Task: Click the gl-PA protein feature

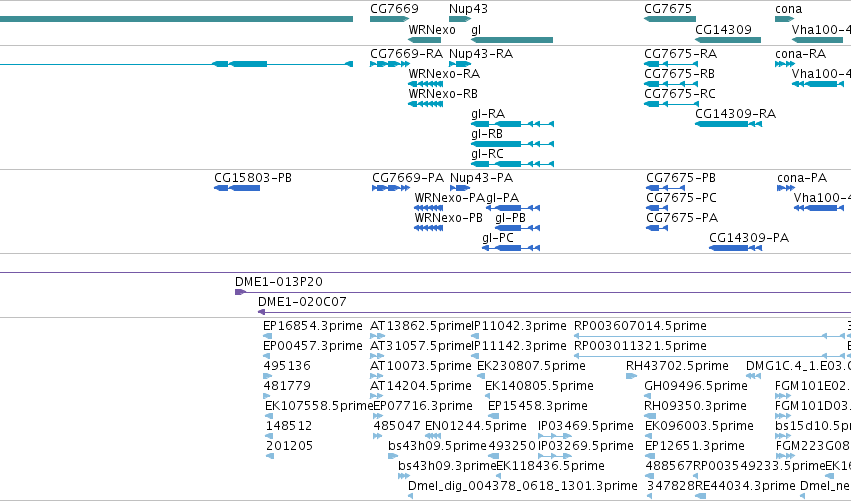Action: coord(513,208)
